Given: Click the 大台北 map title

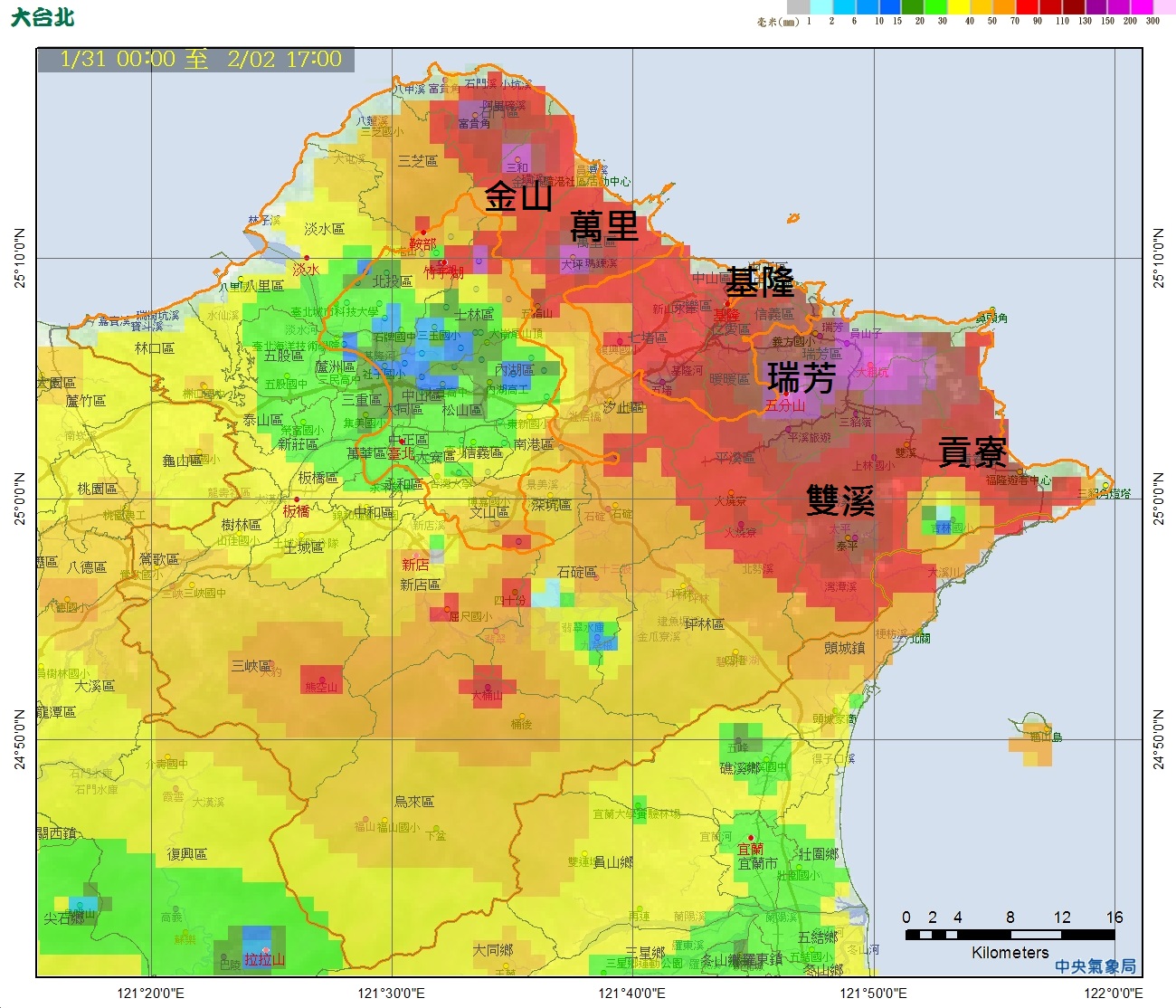Looking at the screenshot, I should pyautogui.click(x=43, y=17).
